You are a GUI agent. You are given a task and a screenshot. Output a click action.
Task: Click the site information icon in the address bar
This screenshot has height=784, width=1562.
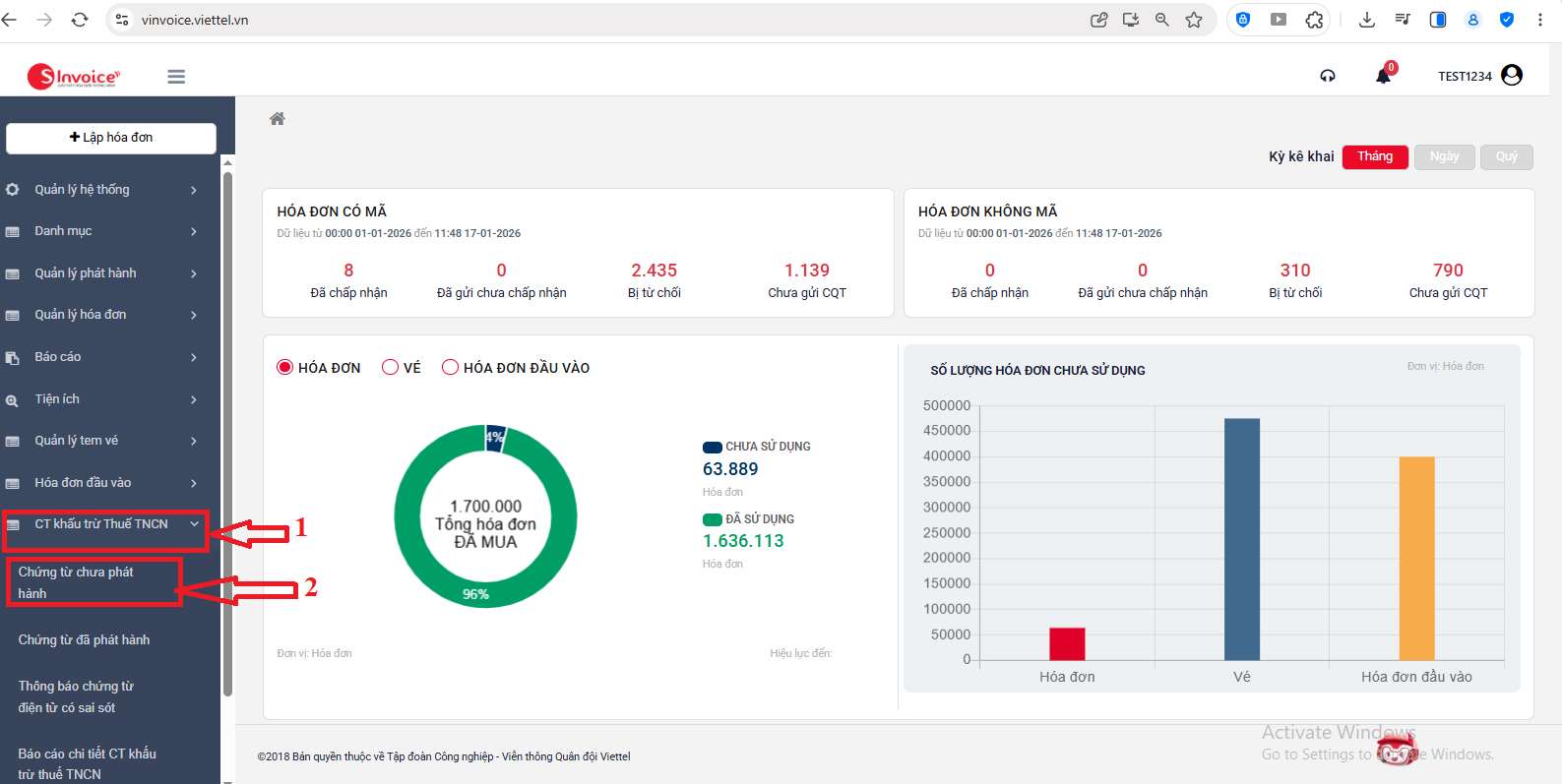pos(122,20)
